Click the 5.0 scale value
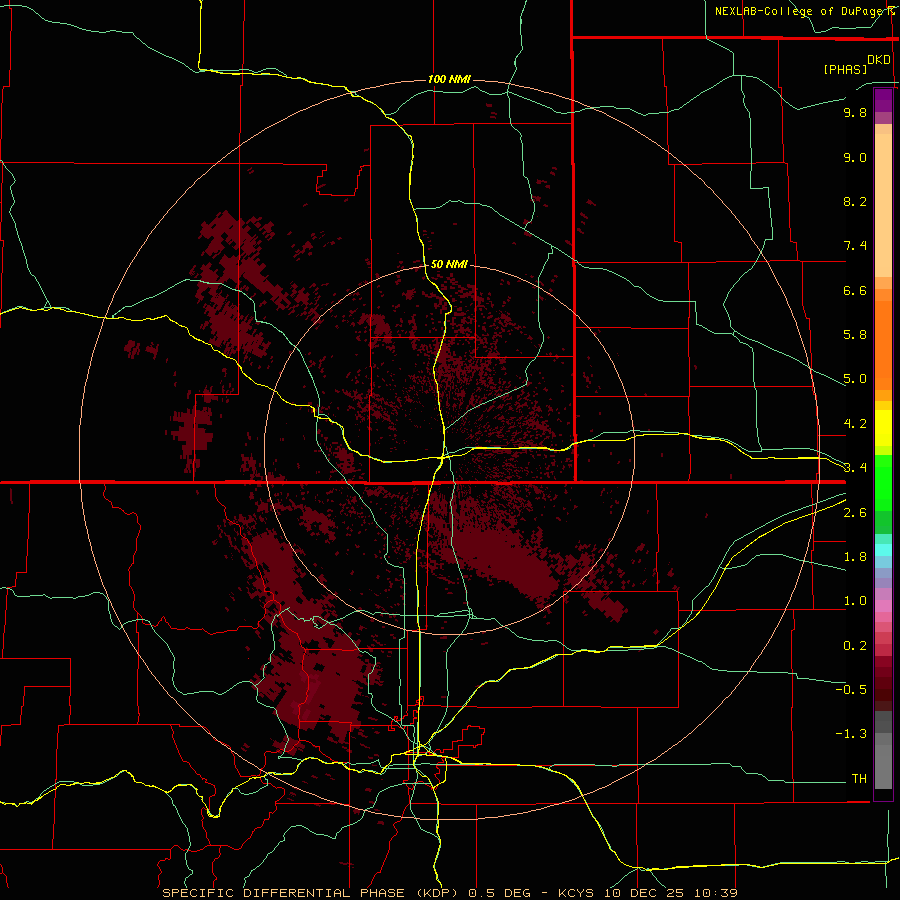This screenshot has width=900, height=900. click(x=855, y=379)
